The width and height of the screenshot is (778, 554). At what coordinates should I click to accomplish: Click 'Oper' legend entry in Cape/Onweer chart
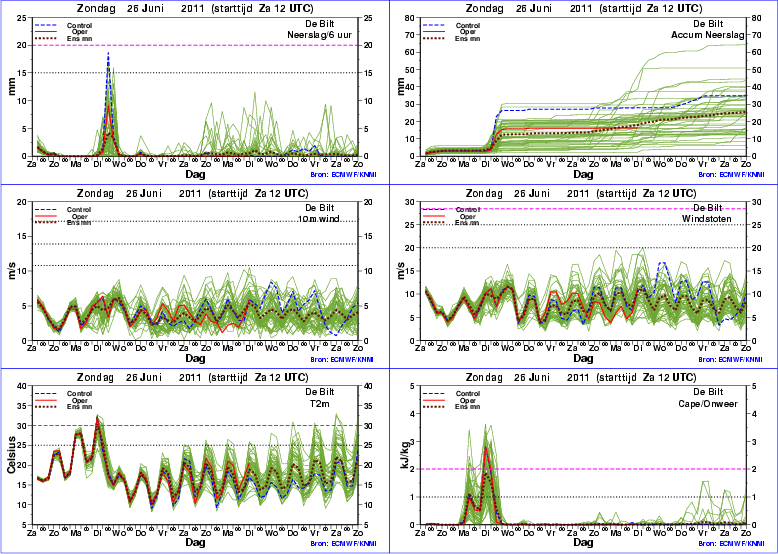[468, 401]
